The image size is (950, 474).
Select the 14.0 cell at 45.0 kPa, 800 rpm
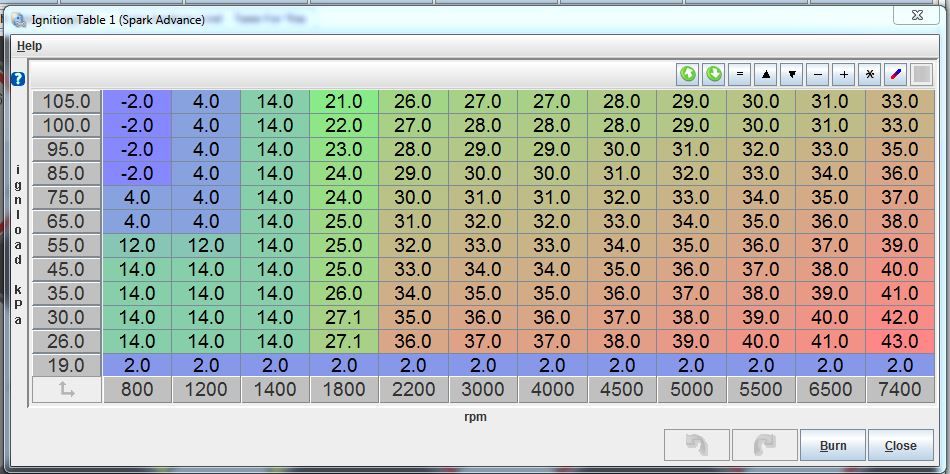137,270
